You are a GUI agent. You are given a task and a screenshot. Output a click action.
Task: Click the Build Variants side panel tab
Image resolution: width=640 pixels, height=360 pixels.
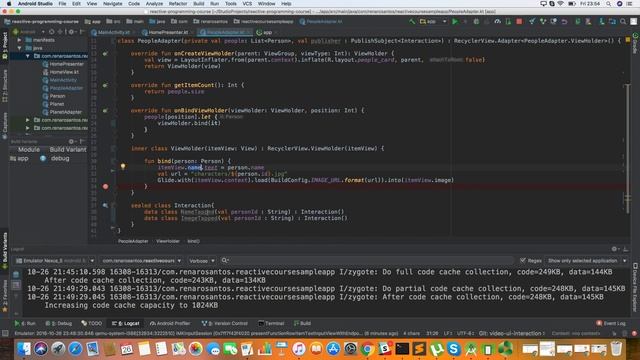point(4,250)
